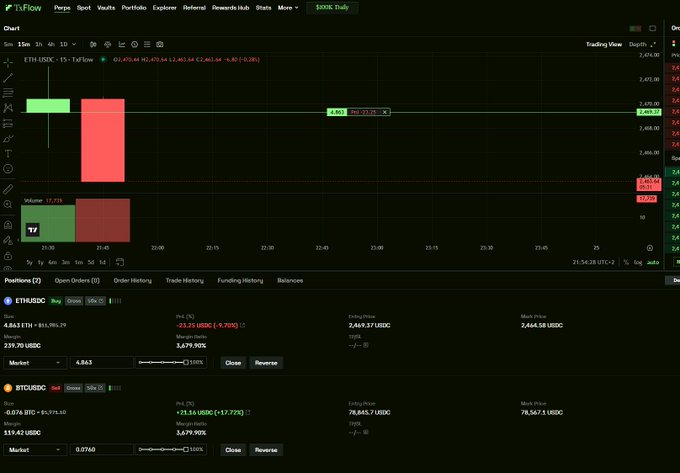Take a chart snapshot with camera icon

tap(160, 44)
